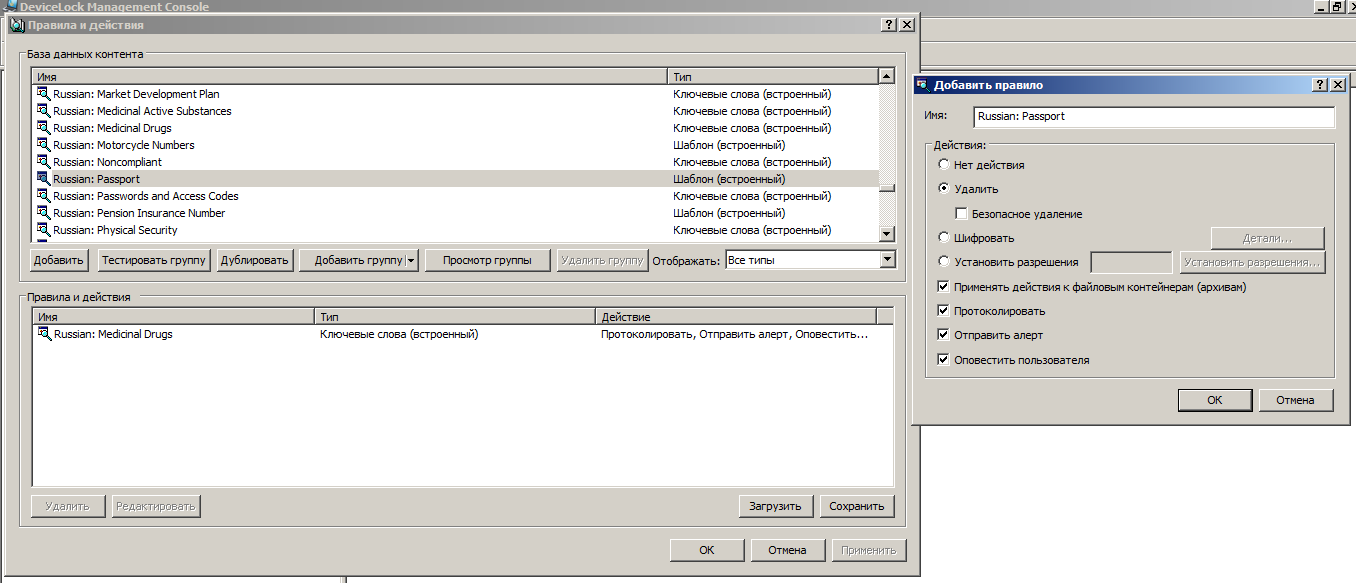Click OK in Добавить правило dialog

click(1215, 400)
